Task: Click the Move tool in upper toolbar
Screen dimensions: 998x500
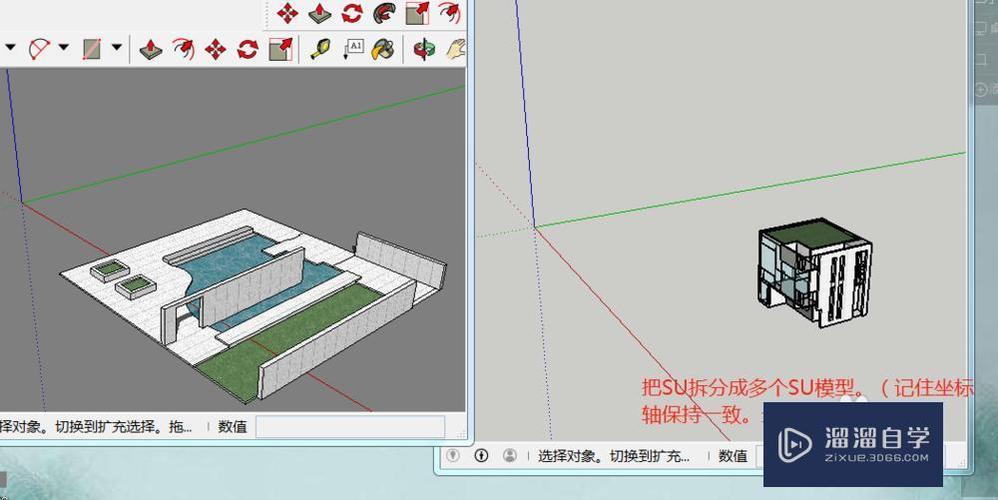Action: [x=287, y=13]
